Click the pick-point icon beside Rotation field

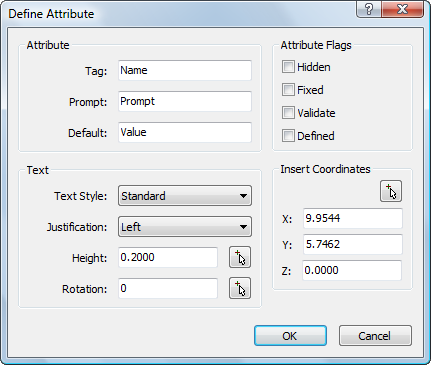240,288
